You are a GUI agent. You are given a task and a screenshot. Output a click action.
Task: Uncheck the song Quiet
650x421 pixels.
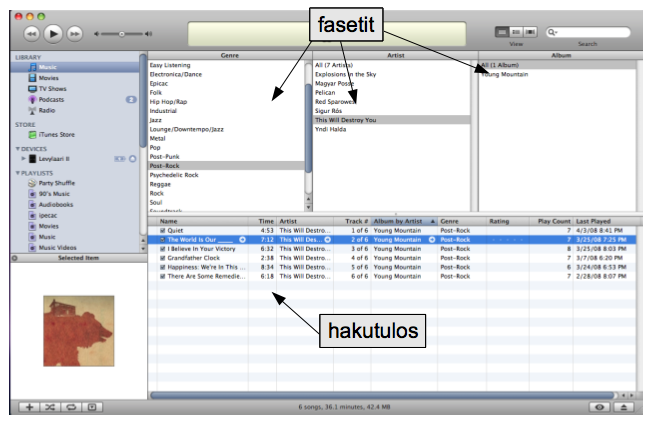tap(162, 231)
